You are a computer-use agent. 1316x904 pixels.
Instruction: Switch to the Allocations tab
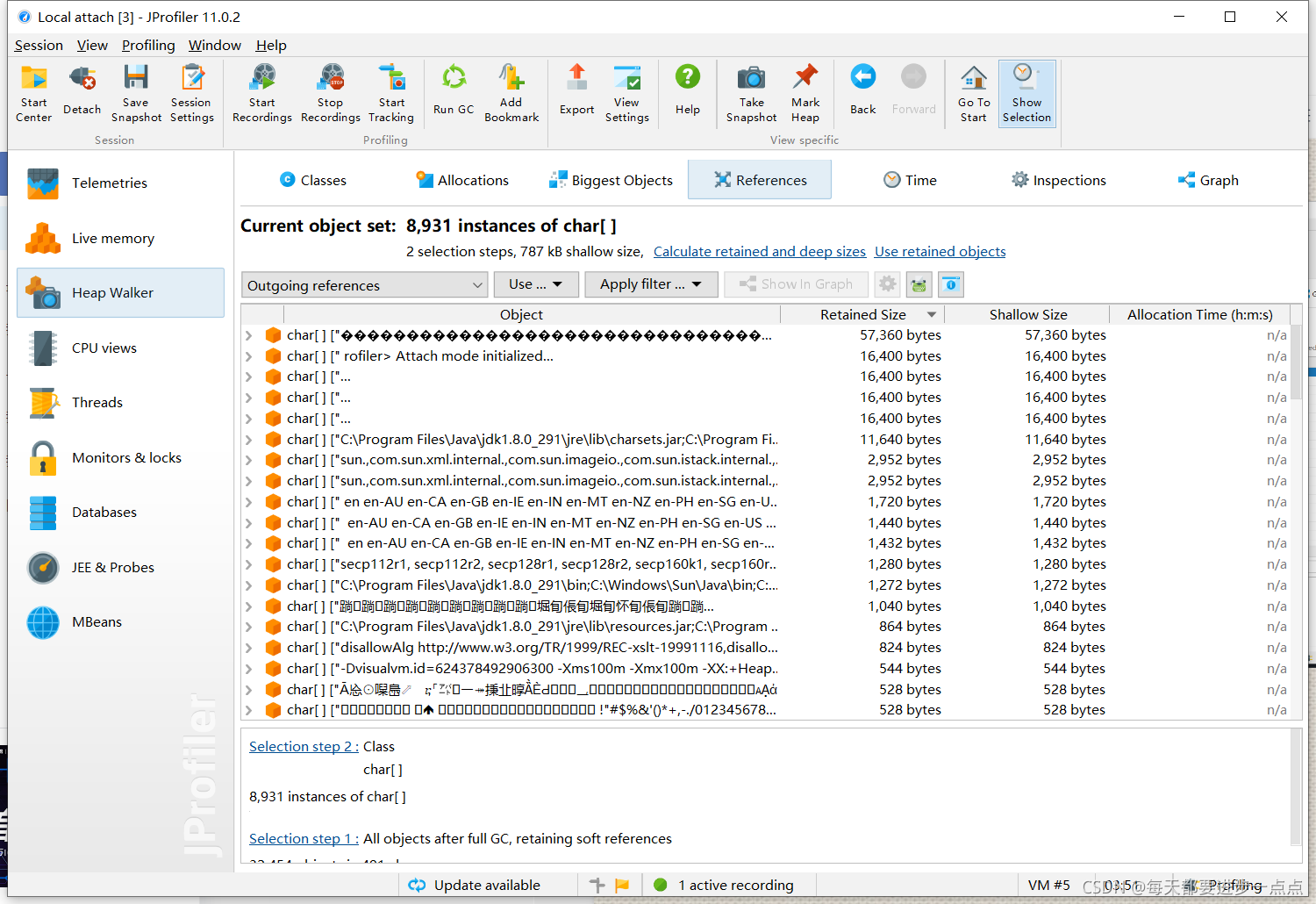(462, 180)
